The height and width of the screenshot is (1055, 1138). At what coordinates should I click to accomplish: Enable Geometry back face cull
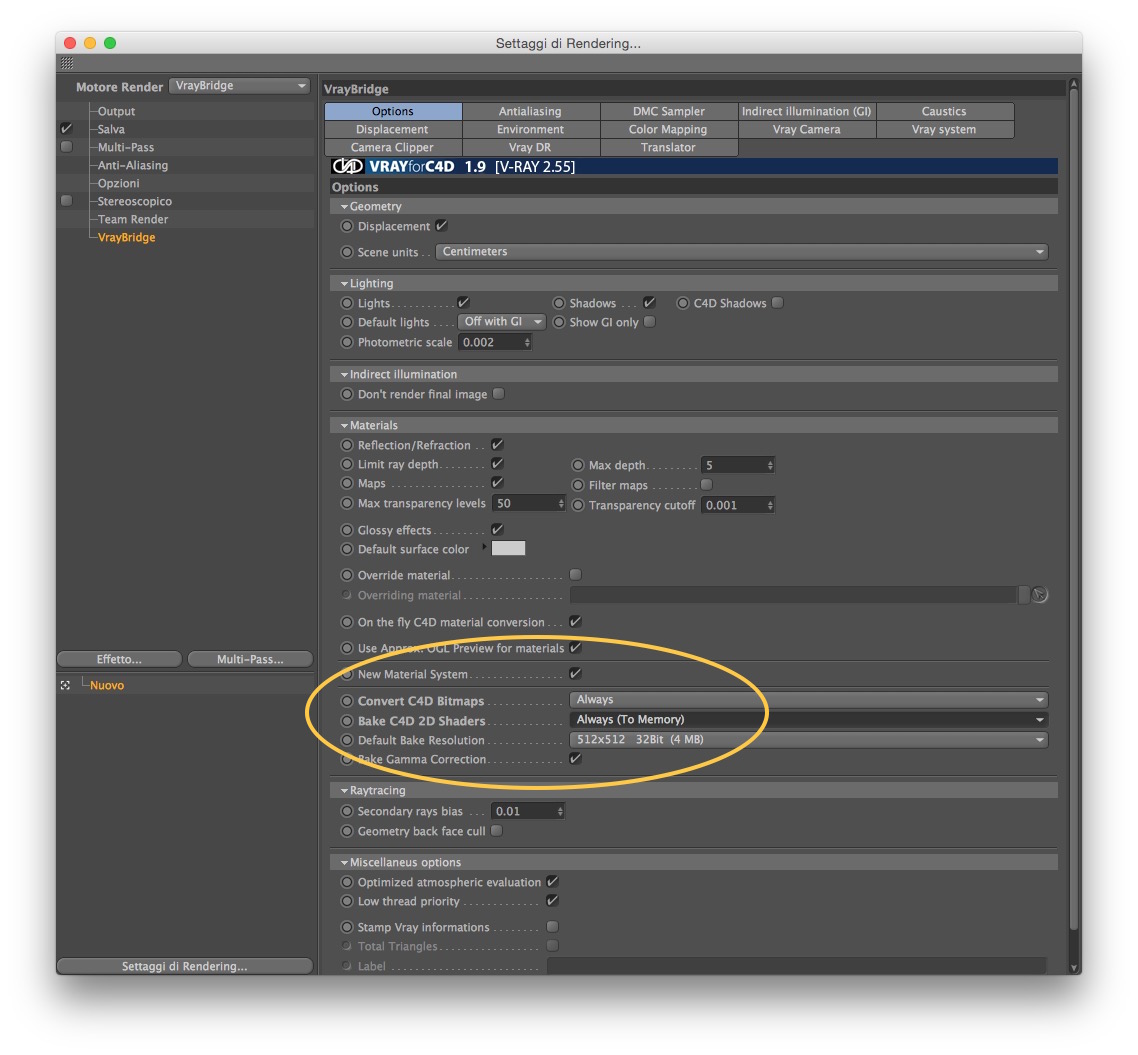(496, 830)
